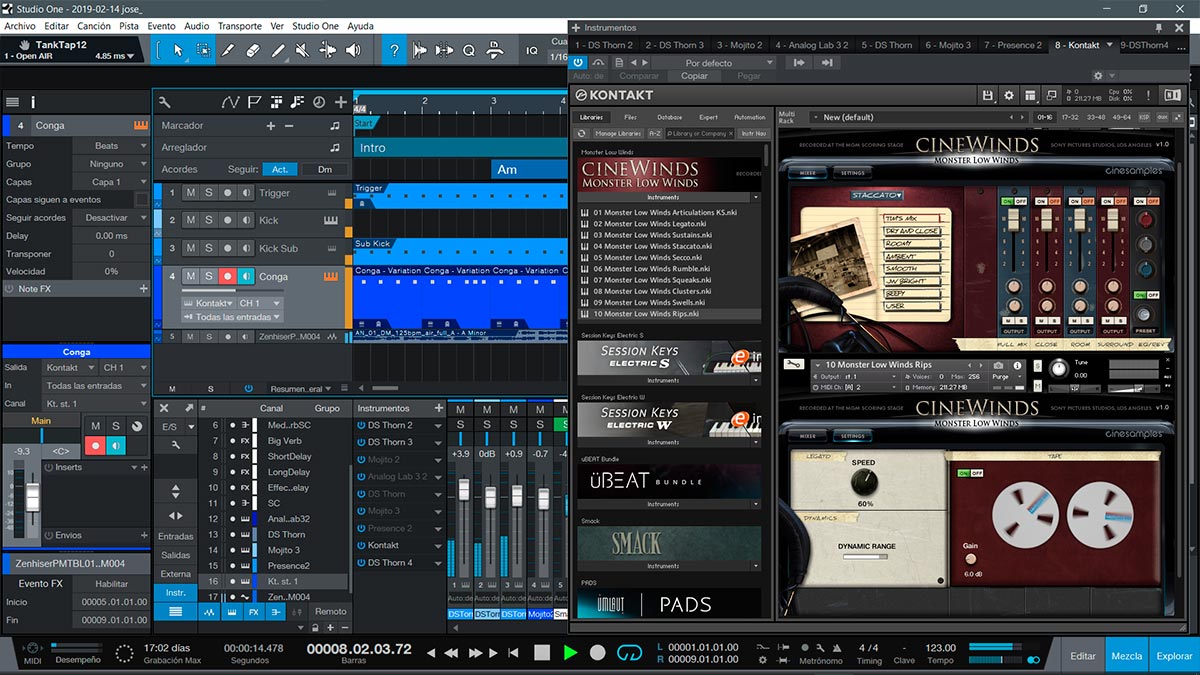
Task: Select the Range tool
Action: click(203, 50)
